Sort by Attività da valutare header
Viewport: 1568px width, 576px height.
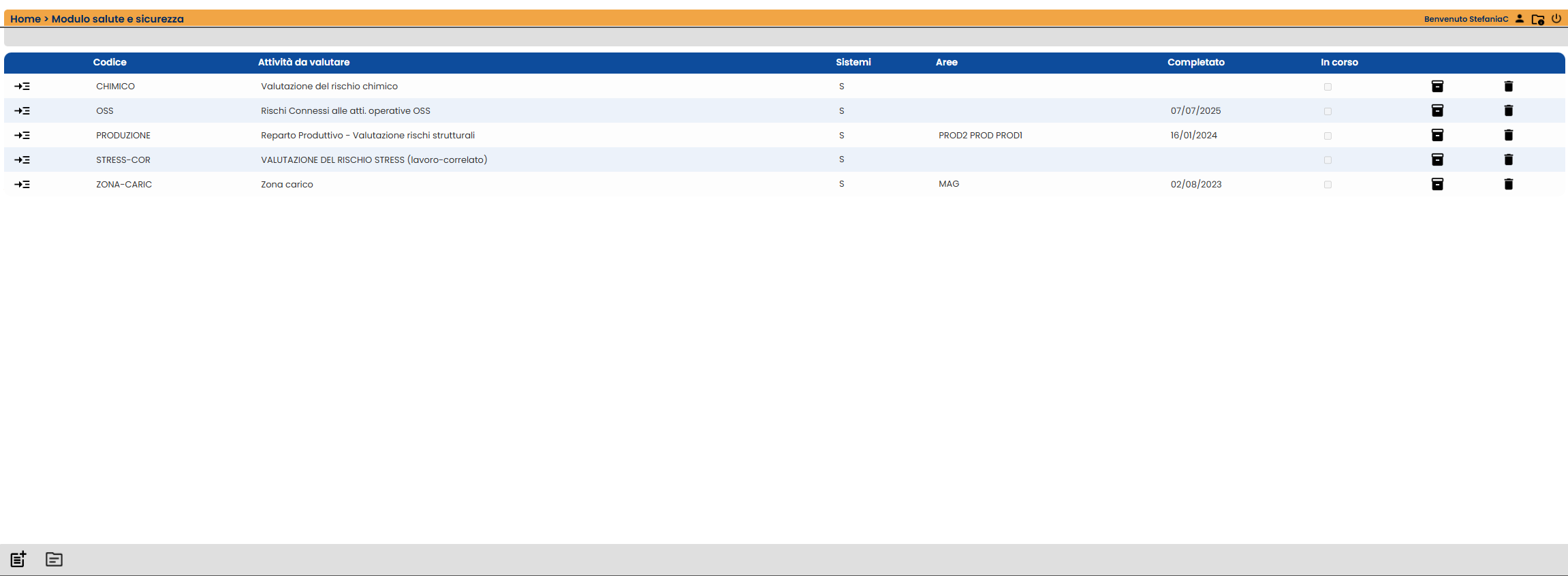tap(304, 62)
